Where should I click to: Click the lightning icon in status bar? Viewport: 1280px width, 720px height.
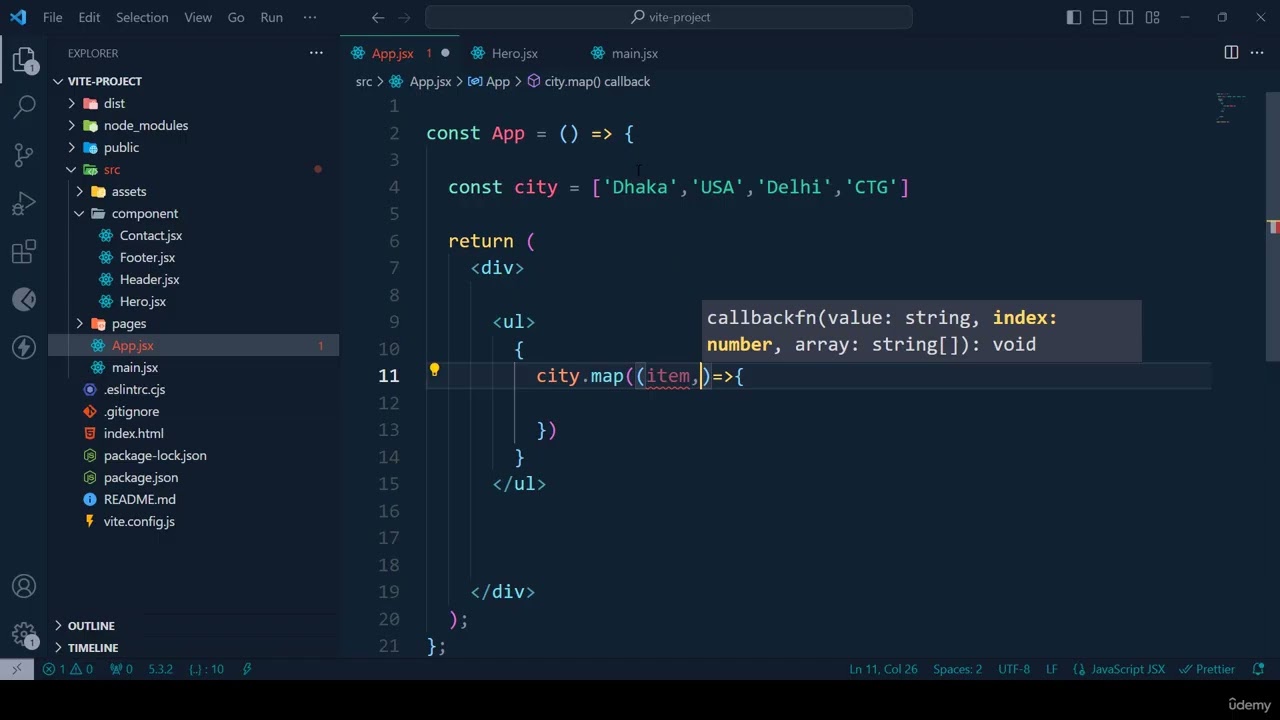click(247, 669)
